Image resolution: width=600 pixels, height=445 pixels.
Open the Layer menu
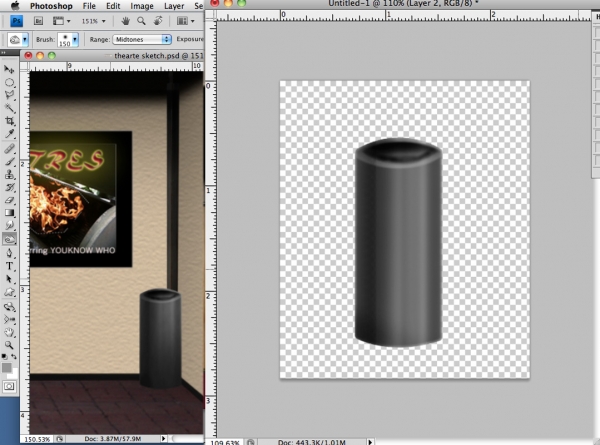click(x=174, y=6)
